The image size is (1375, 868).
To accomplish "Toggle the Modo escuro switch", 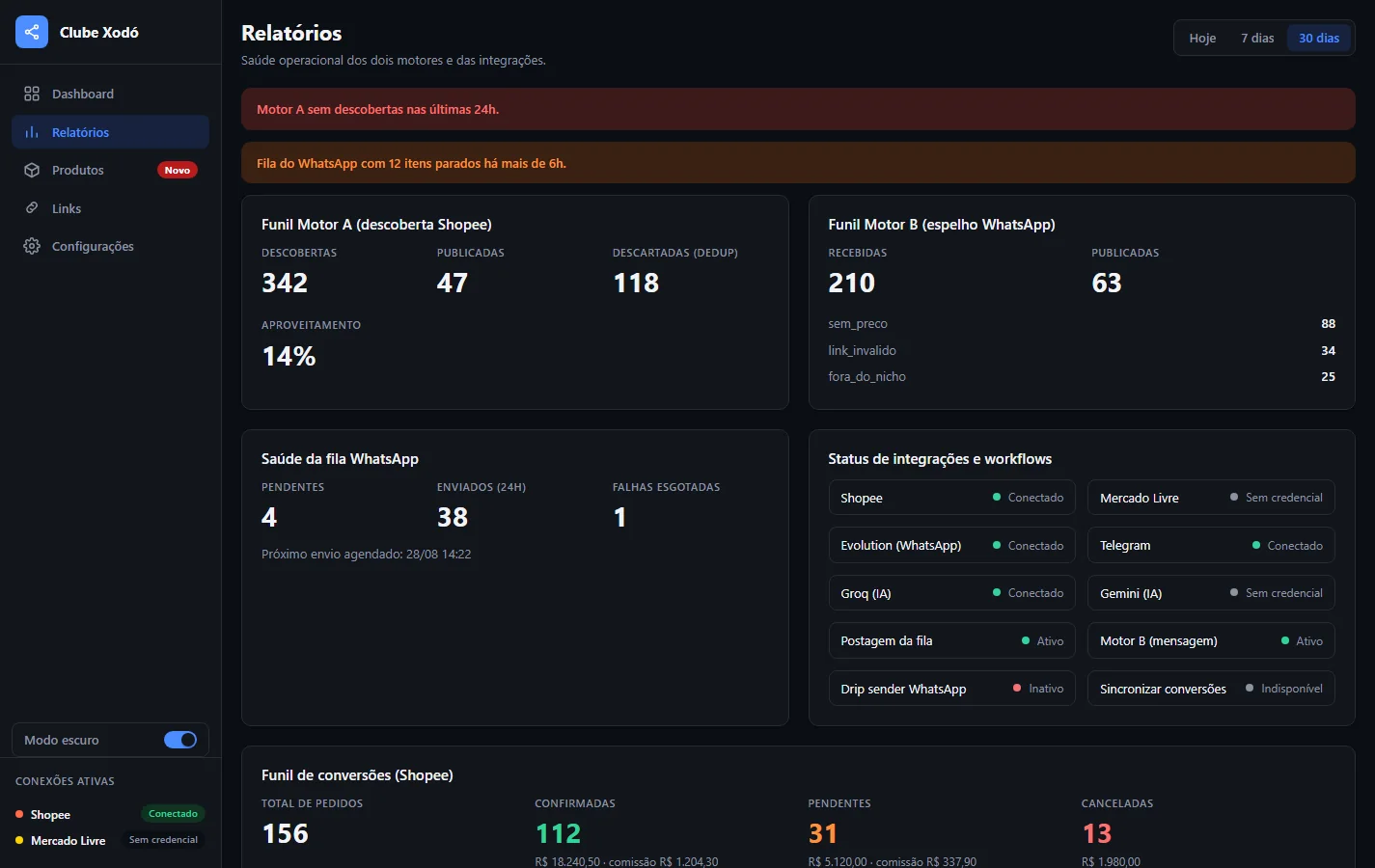I will point(180,740).
